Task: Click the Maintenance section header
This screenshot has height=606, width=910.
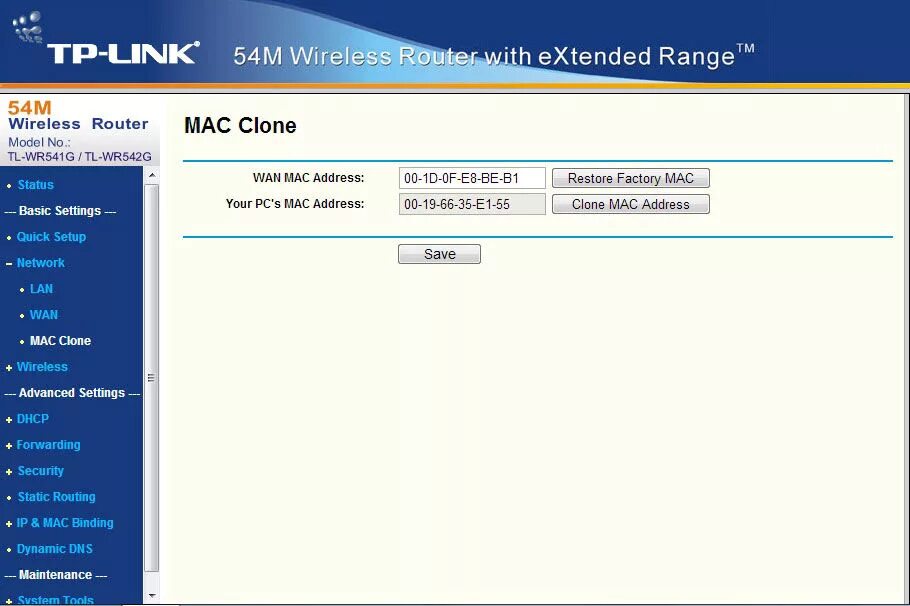Action: (56, 575)
